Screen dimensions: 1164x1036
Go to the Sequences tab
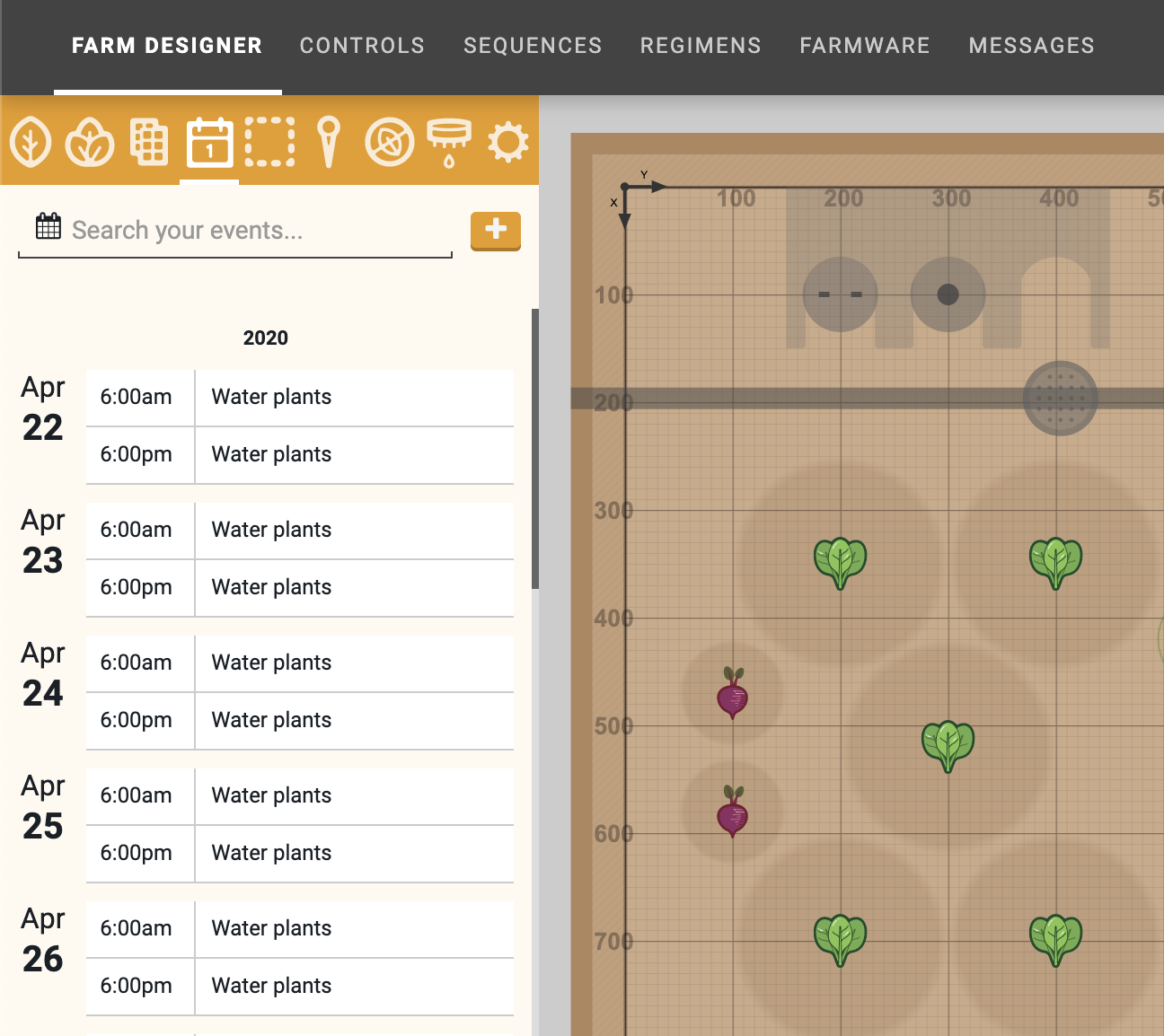[x=533, y=46]
